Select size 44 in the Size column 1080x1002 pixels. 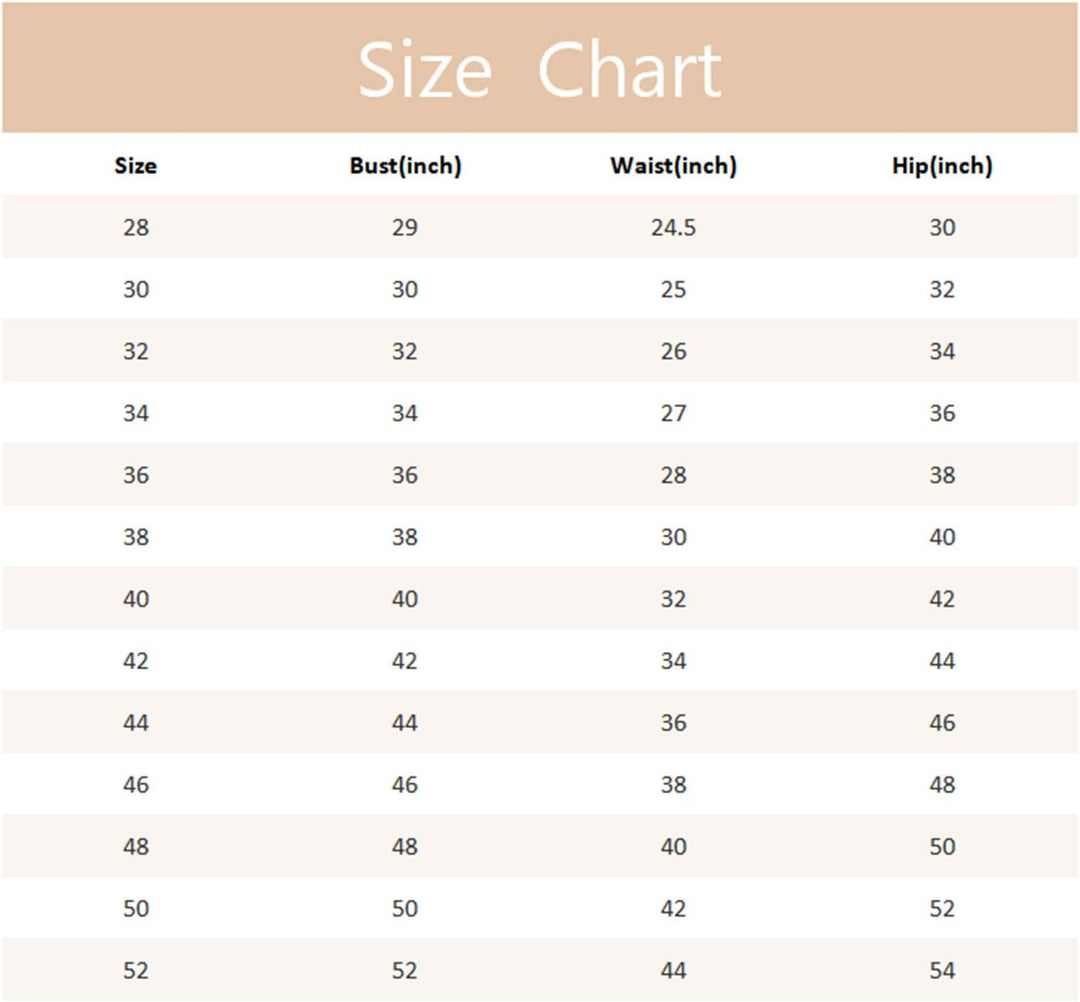coord(136,724)
